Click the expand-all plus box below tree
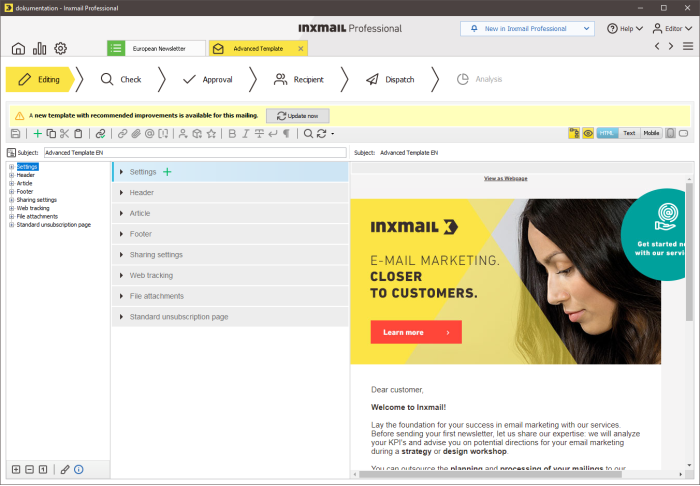The height and width of the screenshot is (486, 700). click(x=16, y=469)
